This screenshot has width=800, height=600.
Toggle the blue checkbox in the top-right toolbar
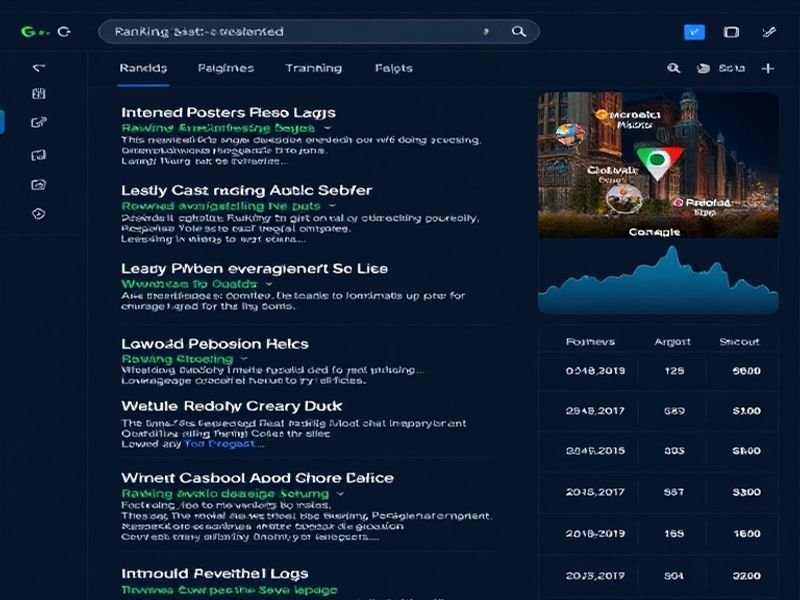coord(694,32)
